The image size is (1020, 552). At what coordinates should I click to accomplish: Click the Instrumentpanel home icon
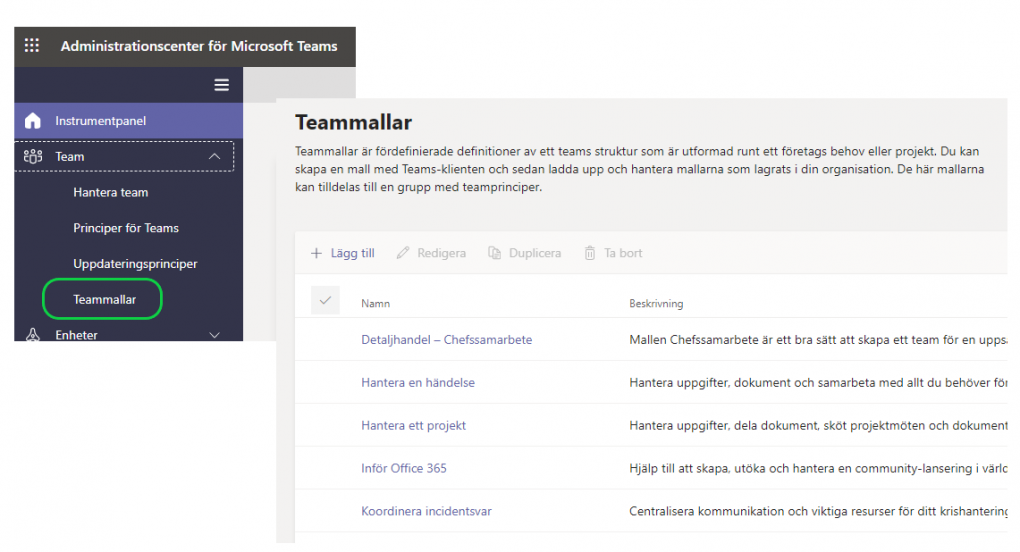(x=33, y=121)
